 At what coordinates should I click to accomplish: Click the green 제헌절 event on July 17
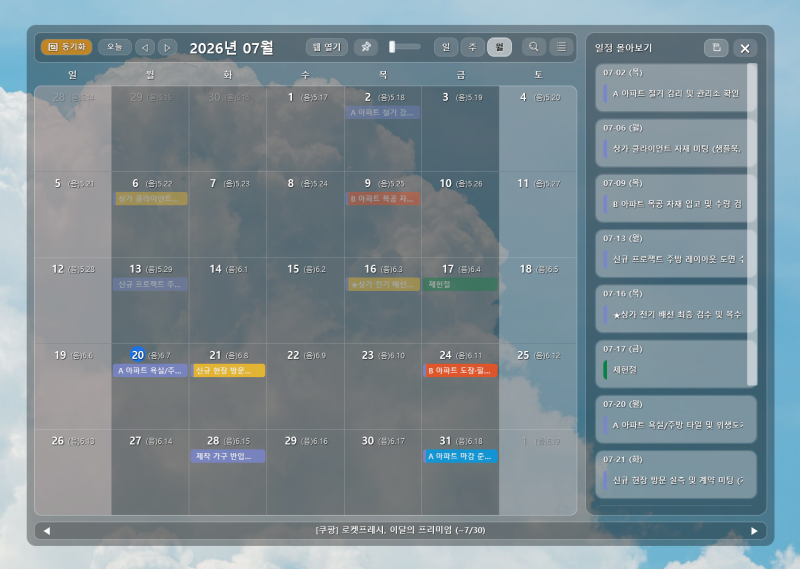pyautogui.click(x=461, y=284)
